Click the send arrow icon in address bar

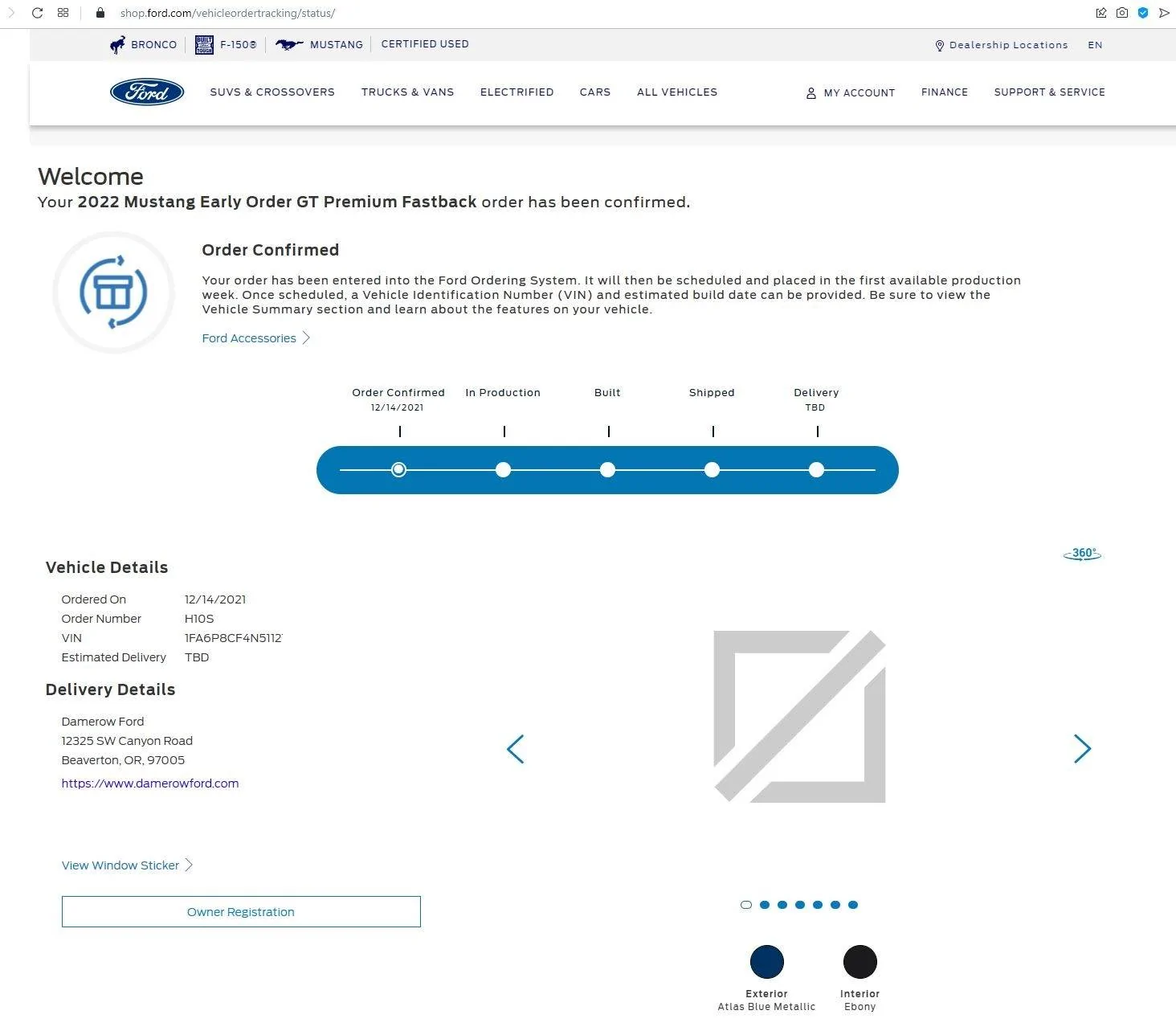point(1164,13)
